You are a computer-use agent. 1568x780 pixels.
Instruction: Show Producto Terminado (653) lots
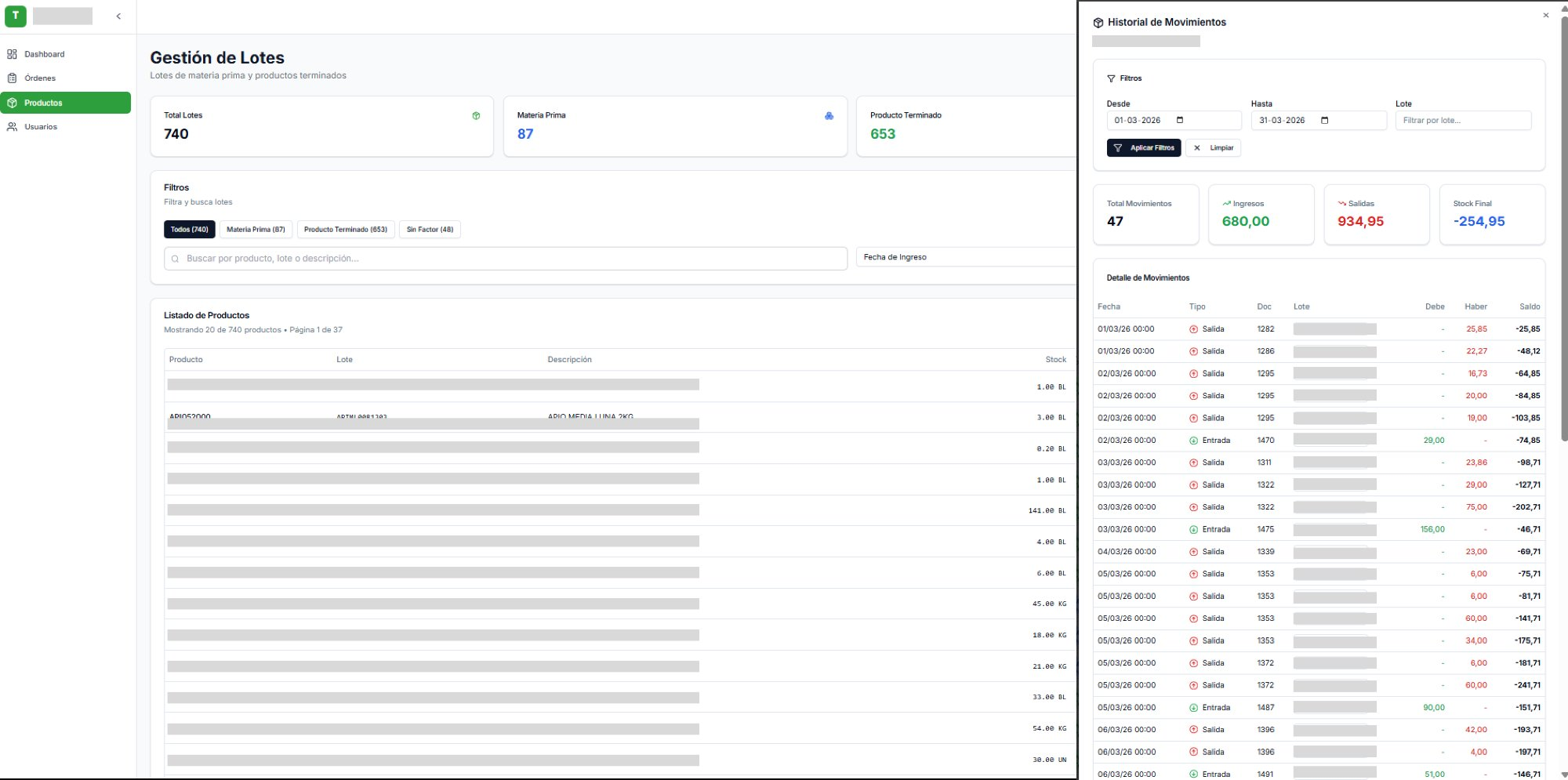[x=346, y=230]
